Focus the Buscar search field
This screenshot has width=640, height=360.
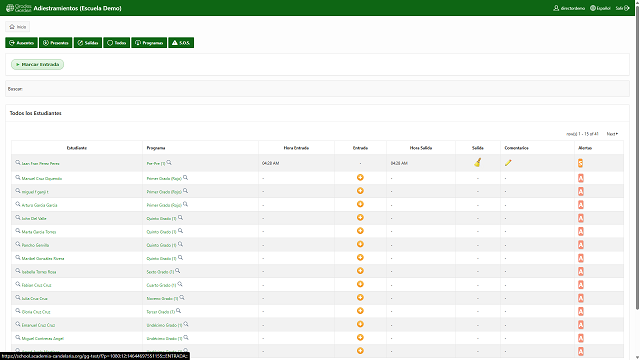[x=317, y=89]
